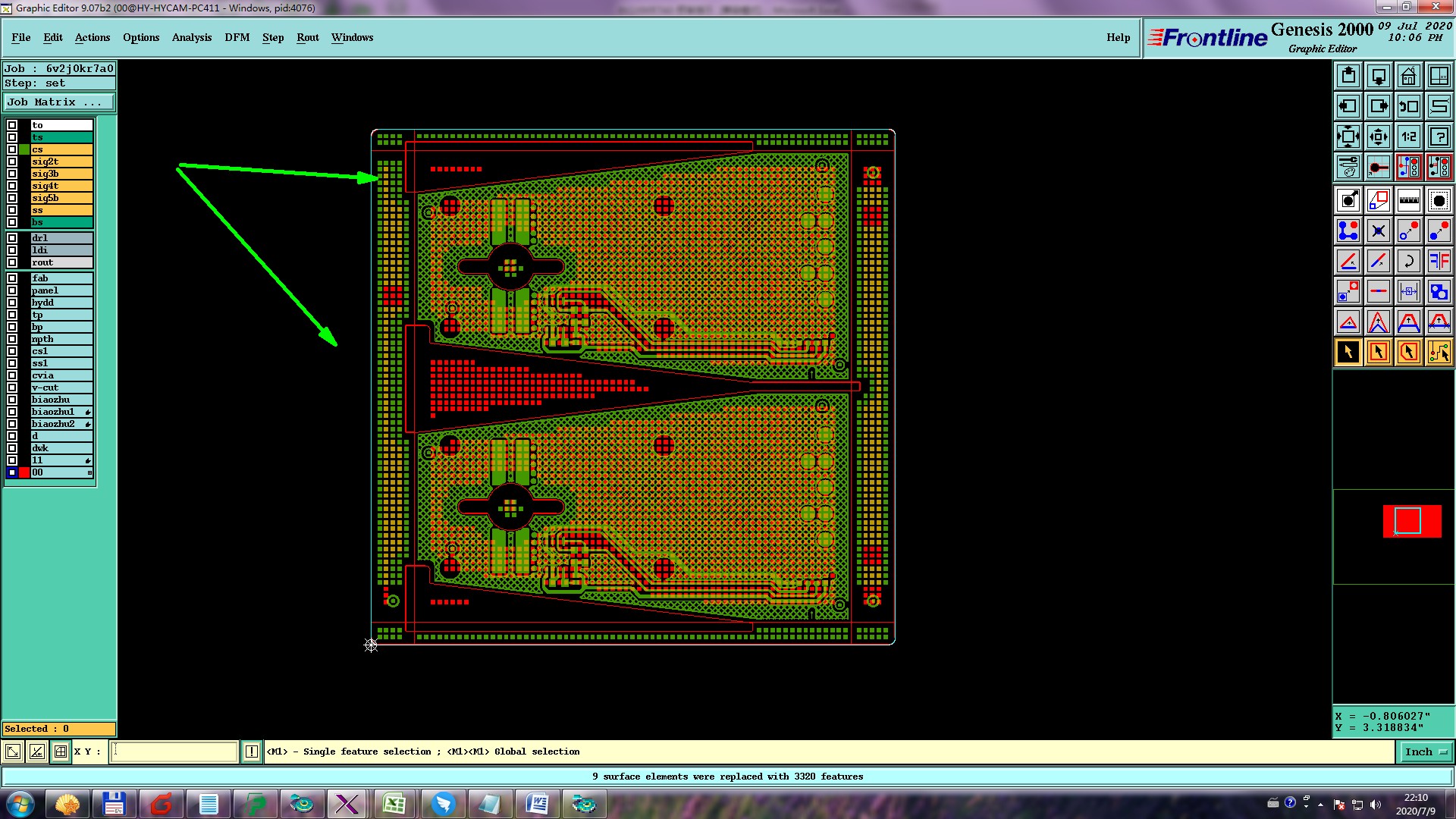Click the 1:2 zoom scale icon
The width and height of the screenshot is (1456, 819).
click(1408, 136)
